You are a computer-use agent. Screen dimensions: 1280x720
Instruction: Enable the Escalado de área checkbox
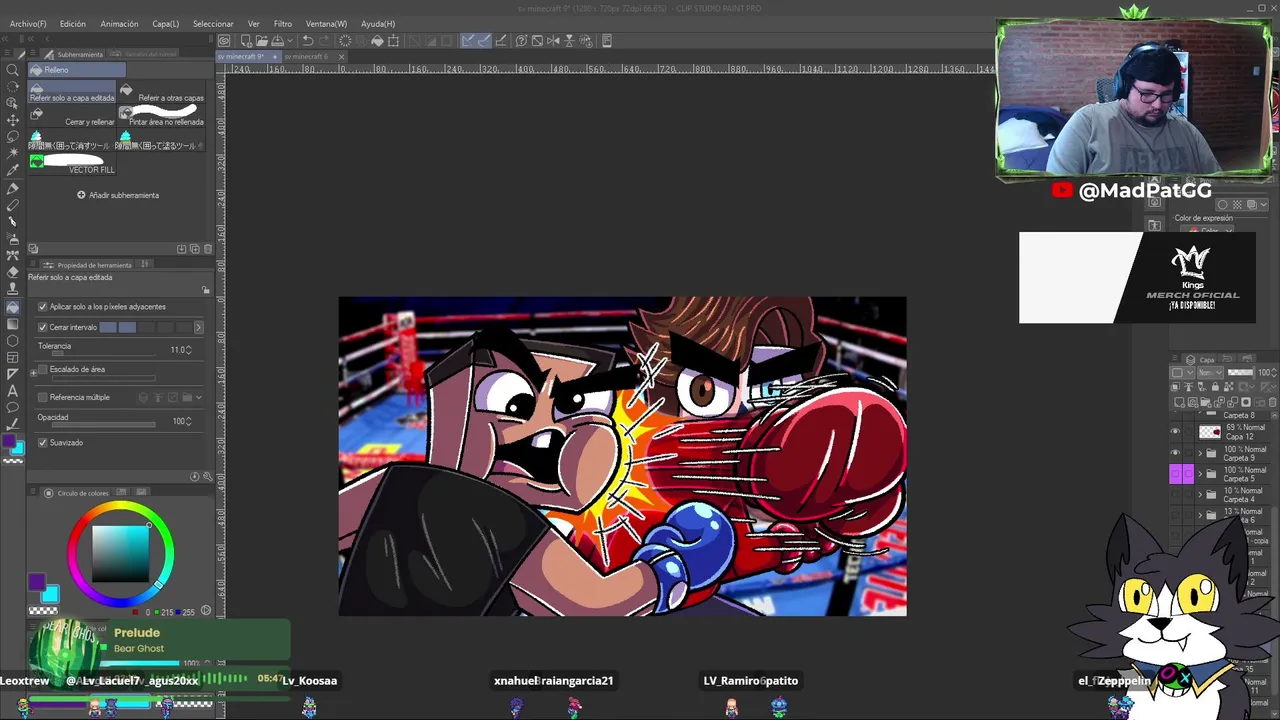(x=42, y=370)
